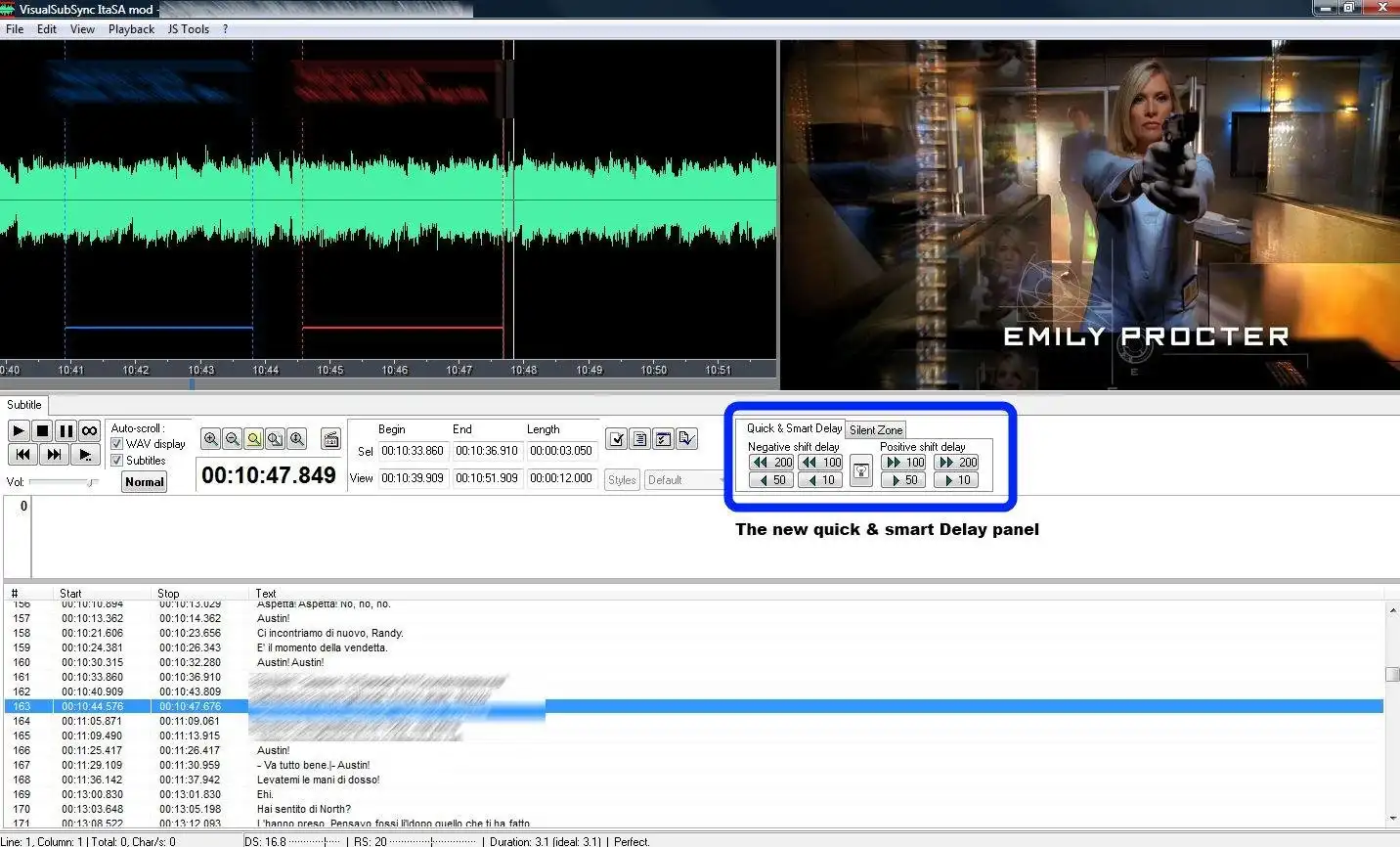The width and height of the screenshot is (1400, 847).
Task: Select row 158 'Ci incontriamo di nuovo, Randy.'
Action: tap(693, 633)
